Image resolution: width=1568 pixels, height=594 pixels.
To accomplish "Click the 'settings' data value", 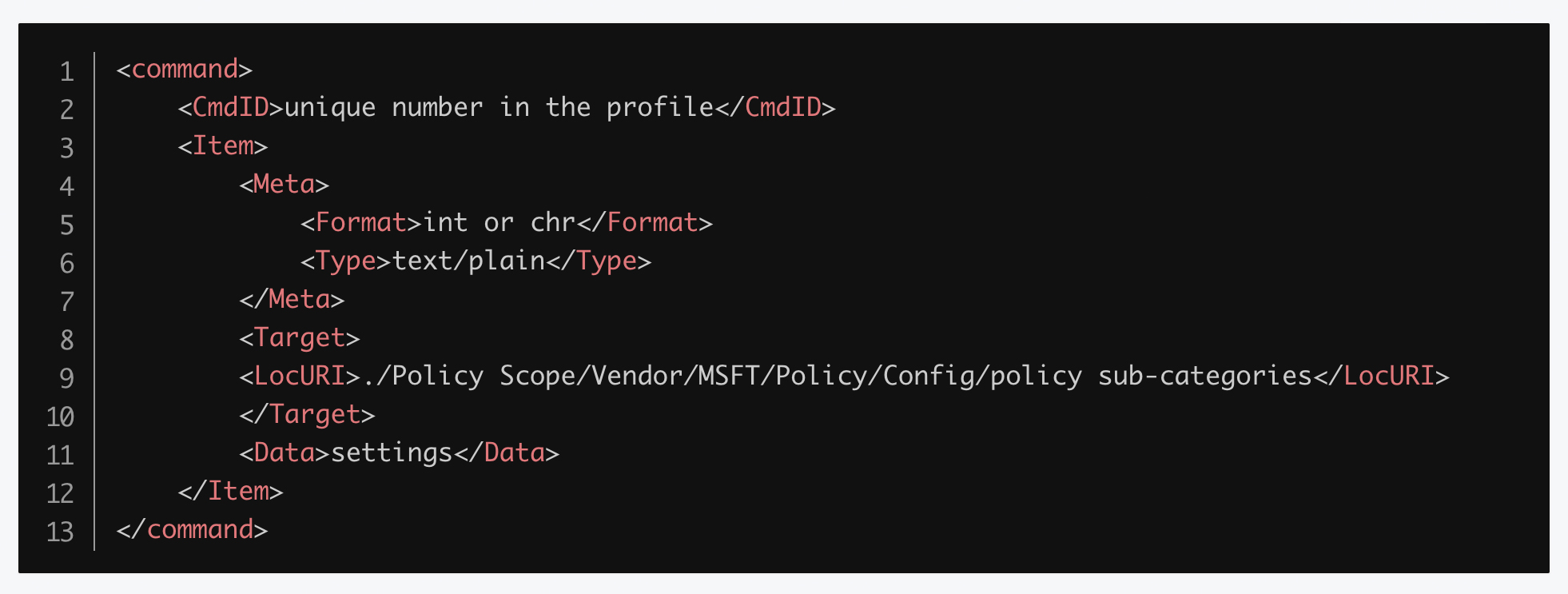I will click(x=392, y=453).
